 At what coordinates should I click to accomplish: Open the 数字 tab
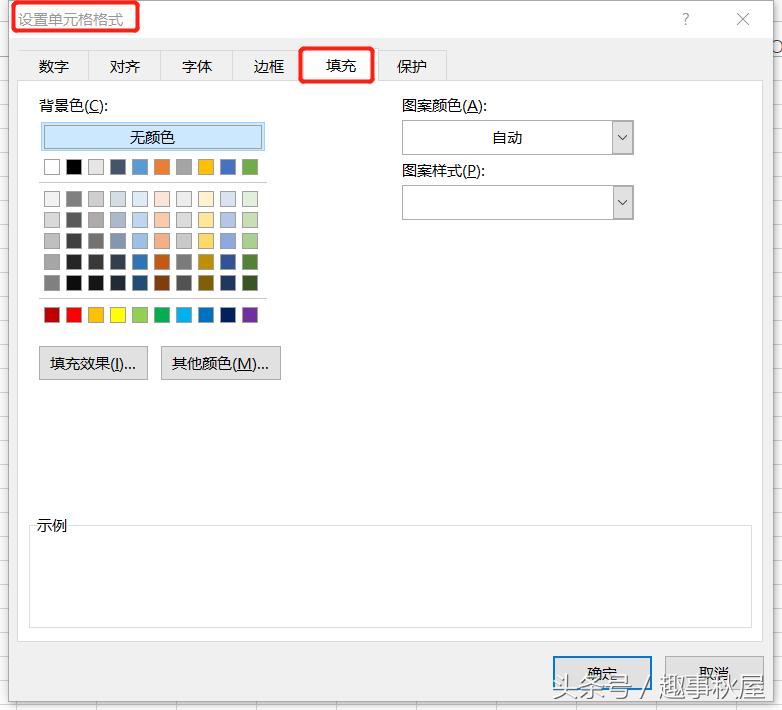click(54, 66)
